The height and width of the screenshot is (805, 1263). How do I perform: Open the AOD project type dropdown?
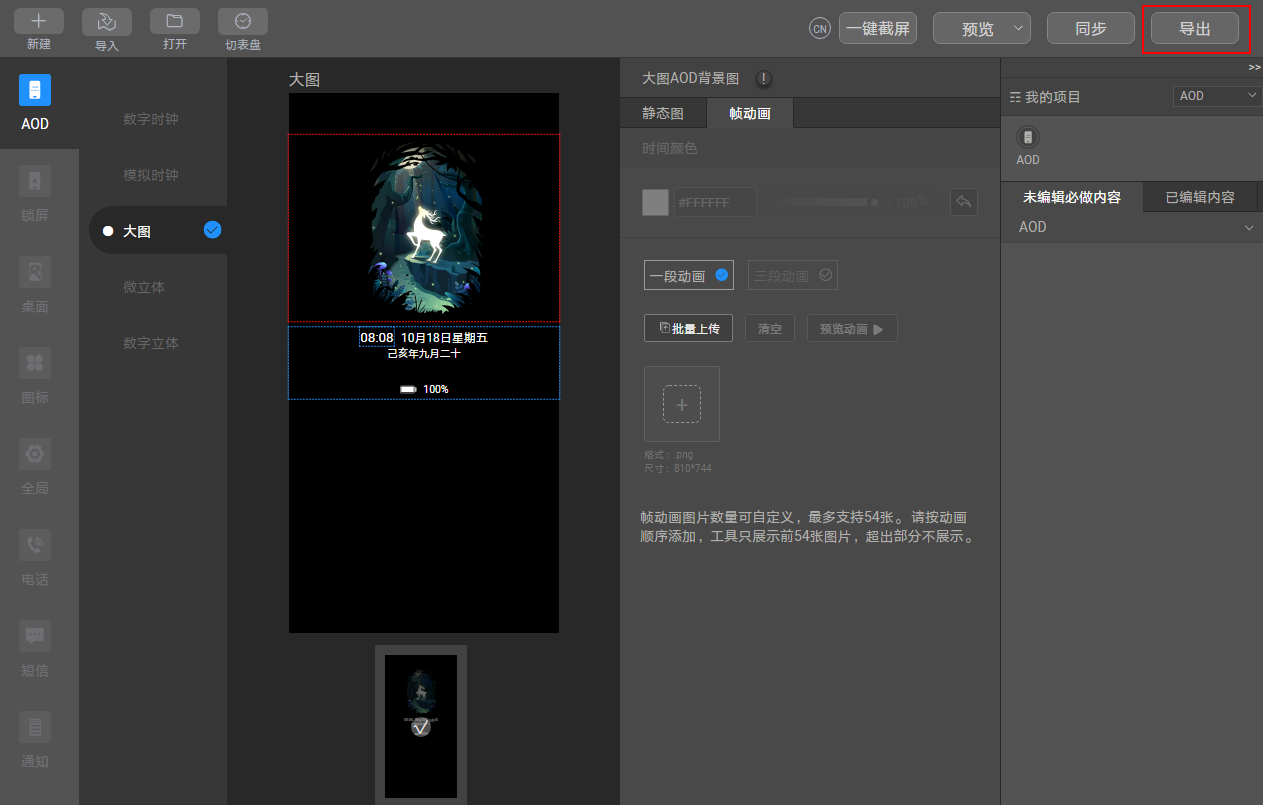pos(1217,96)
